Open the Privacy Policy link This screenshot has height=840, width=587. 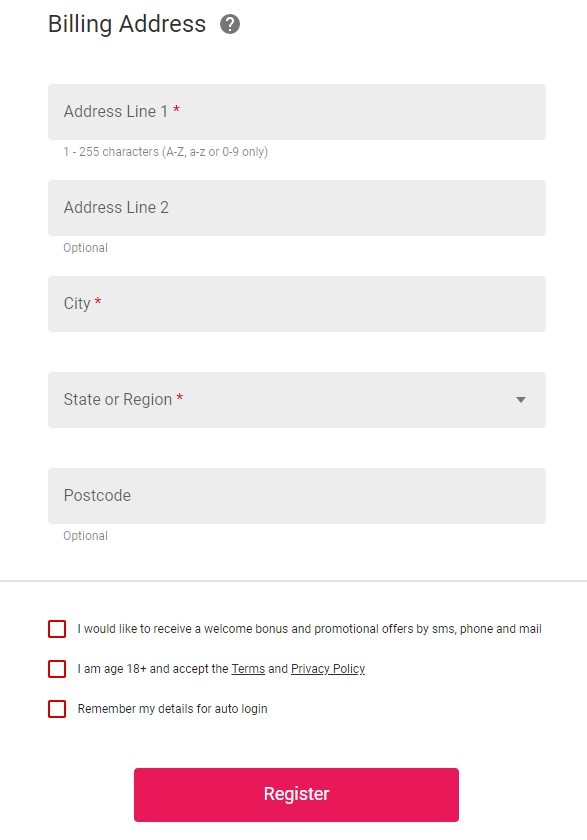coord(328,669)
